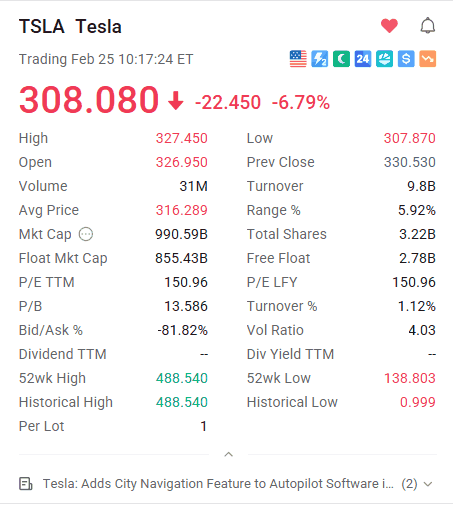Click the Bid/Ask % value -81.82%
Screen dimensions: 453x505
coord(182,330)
